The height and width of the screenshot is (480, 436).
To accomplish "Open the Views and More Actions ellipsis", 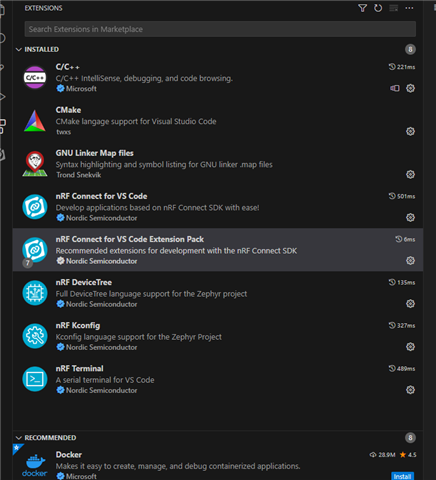I will pyautogui.click(x=409, y=8).
